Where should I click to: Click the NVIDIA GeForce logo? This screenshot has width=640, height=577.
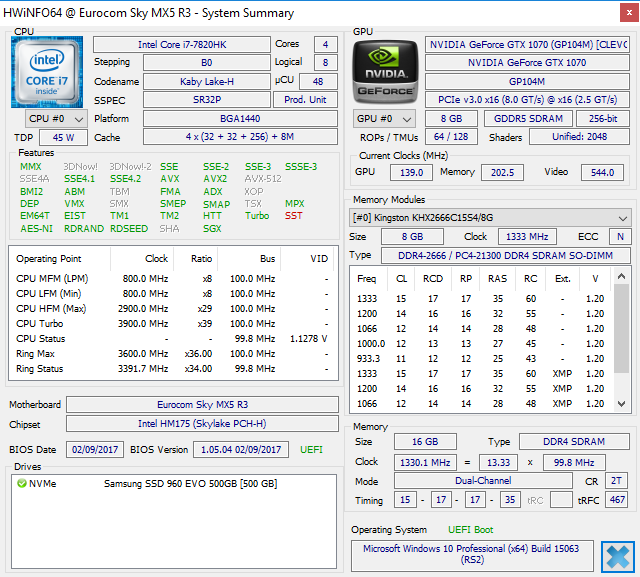click(x=385, y=72)
